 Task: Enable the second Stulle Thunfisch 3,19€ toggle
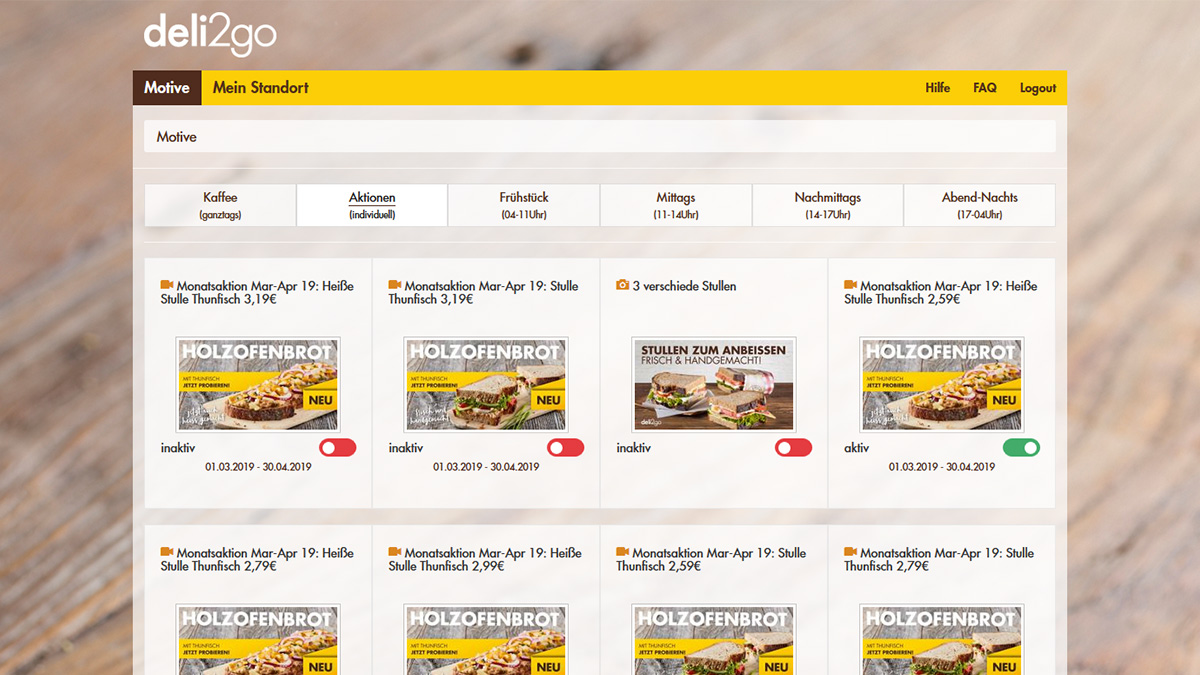(565, 447)
